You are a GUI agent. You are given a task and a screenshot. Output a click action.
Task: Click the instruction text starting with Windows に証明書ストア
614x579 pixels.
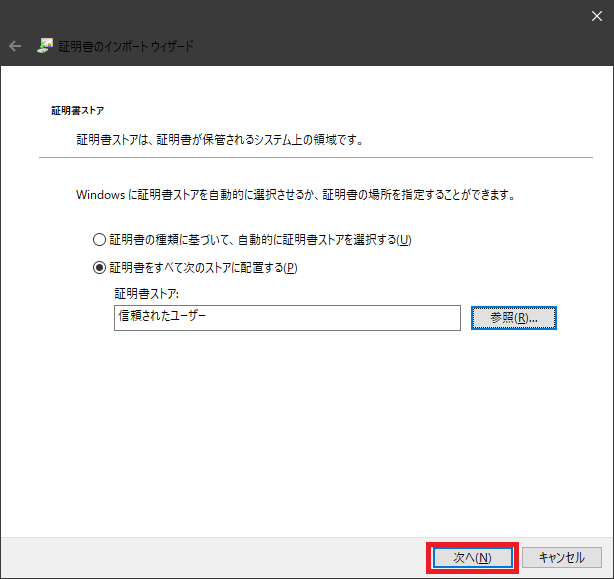[296, 195]
